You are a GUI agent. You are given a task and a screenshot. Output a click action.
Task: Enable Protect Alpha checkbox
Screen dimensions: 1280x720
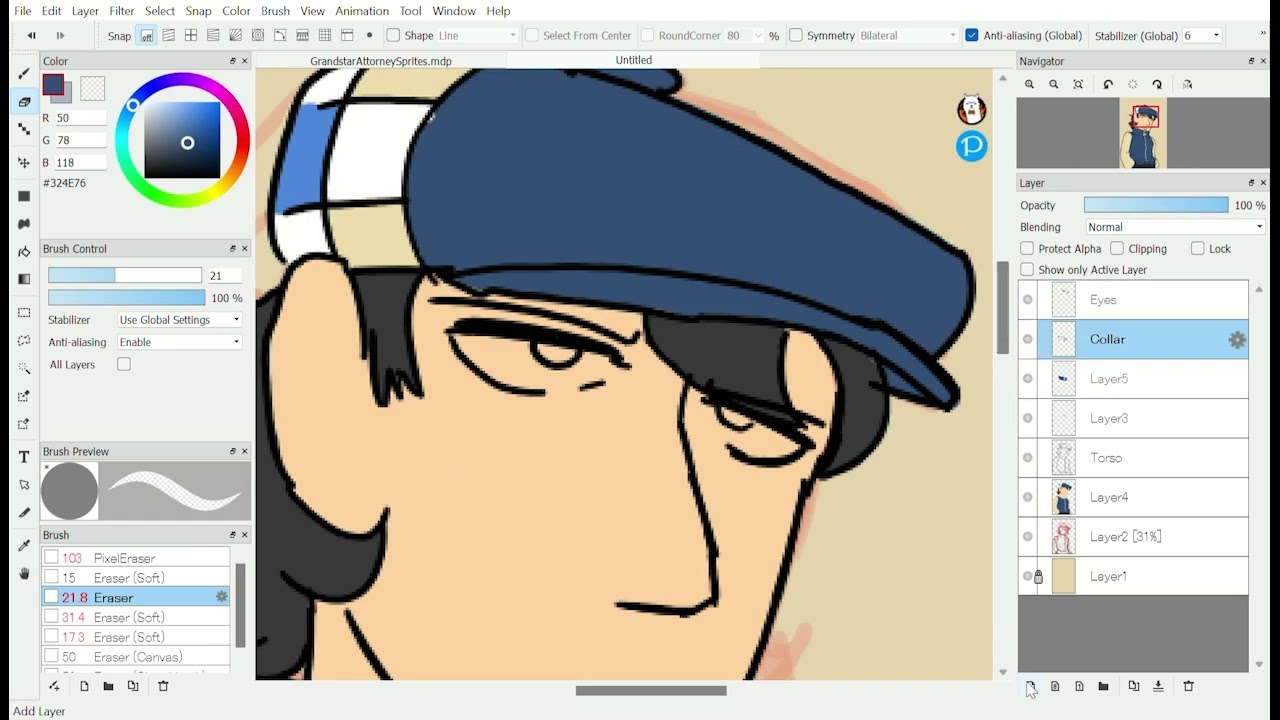click(x=1027, y=248)
